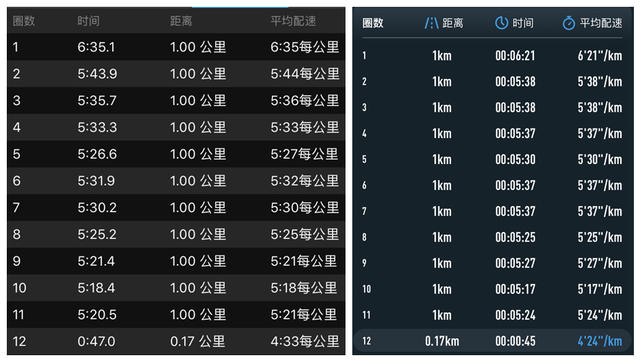Click the blue 4'24"/km pace value
Viewport: 640px width, 362px height.
[600, 341]
